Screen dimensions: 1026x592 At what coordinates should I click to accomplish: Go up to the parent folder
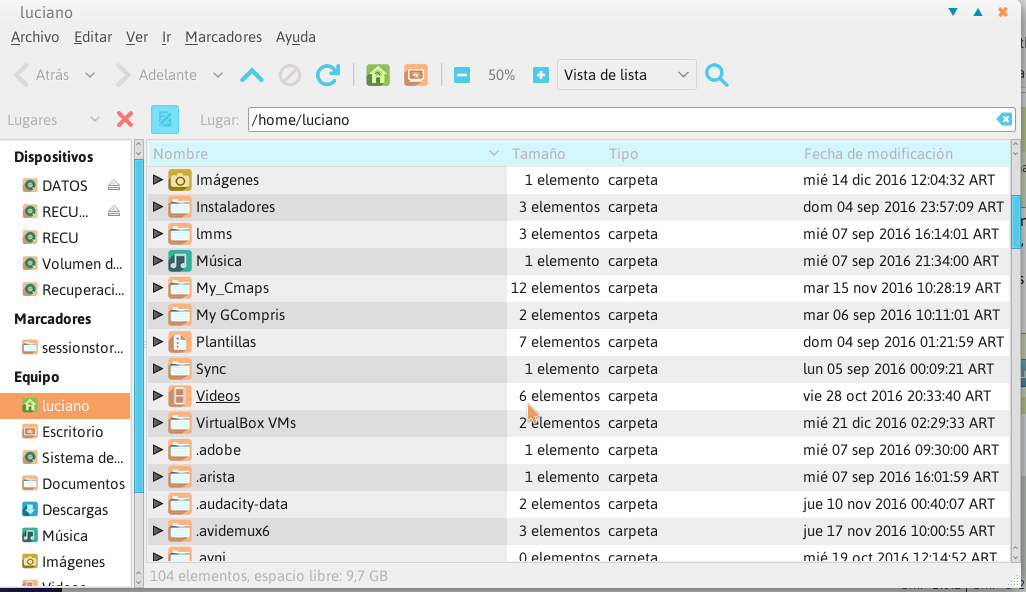[252, 75]
